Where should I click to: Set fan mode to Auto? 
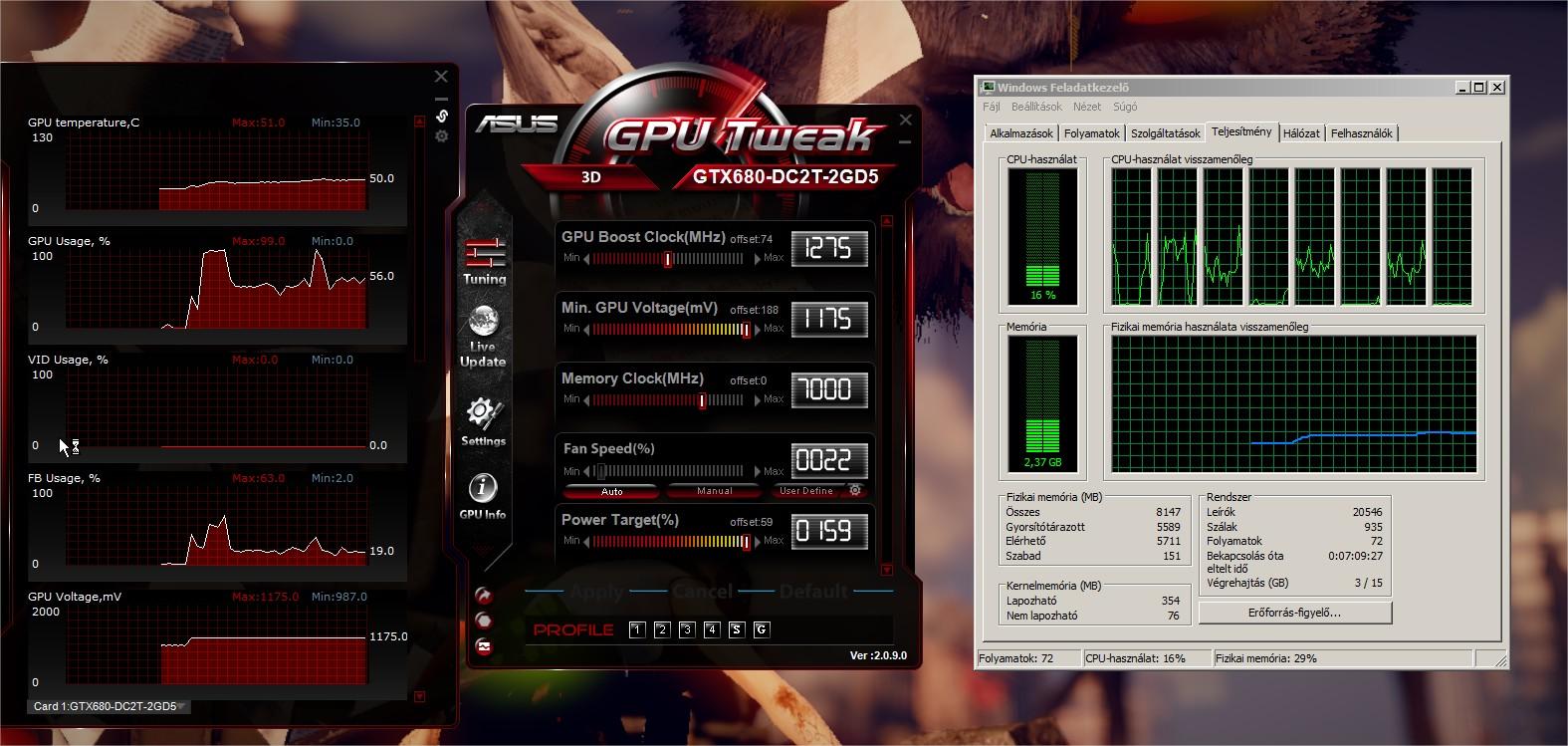coord(611,491)
